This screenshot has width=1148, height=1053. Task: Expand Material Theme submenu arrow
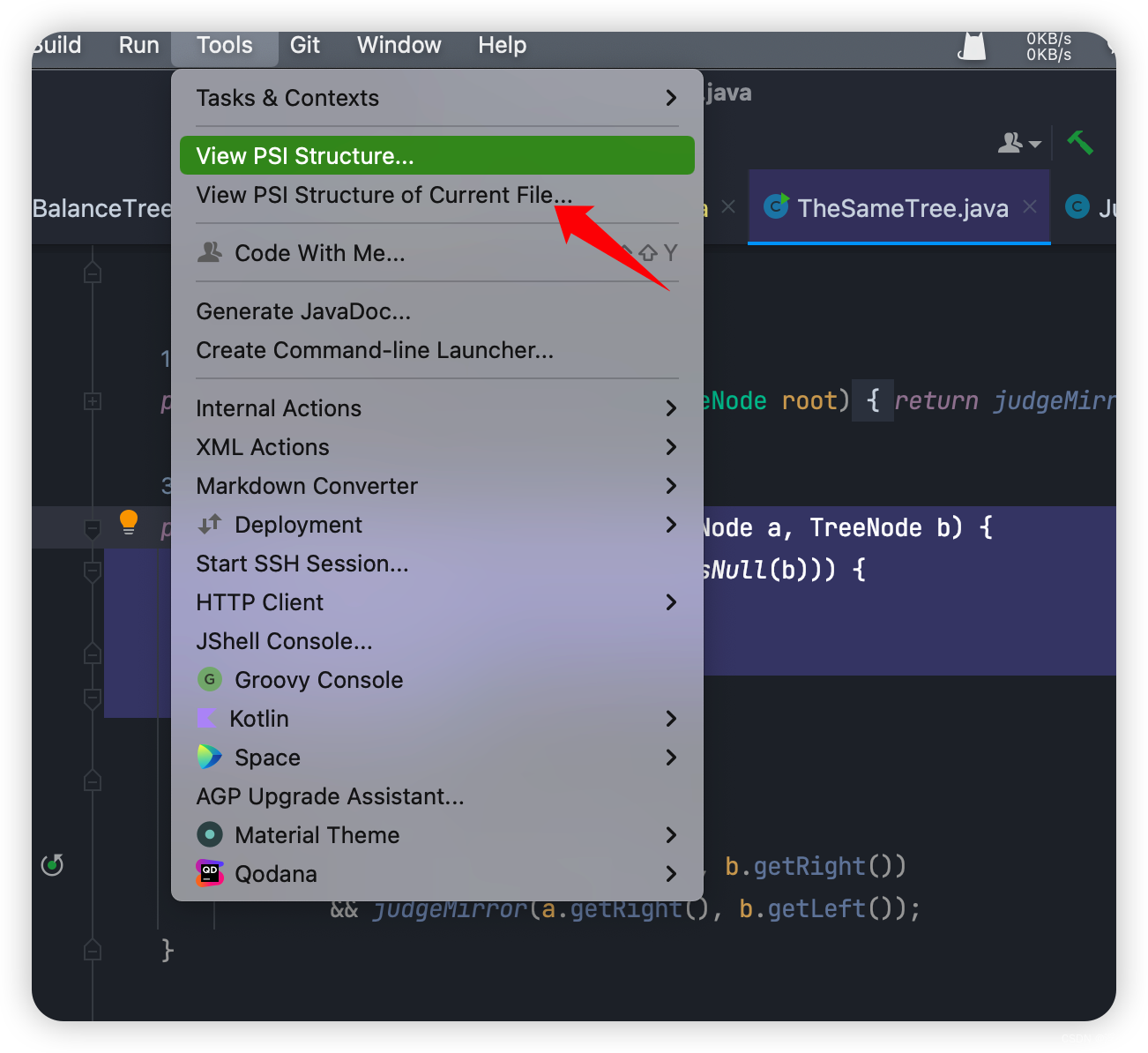[x=671, y=835]
